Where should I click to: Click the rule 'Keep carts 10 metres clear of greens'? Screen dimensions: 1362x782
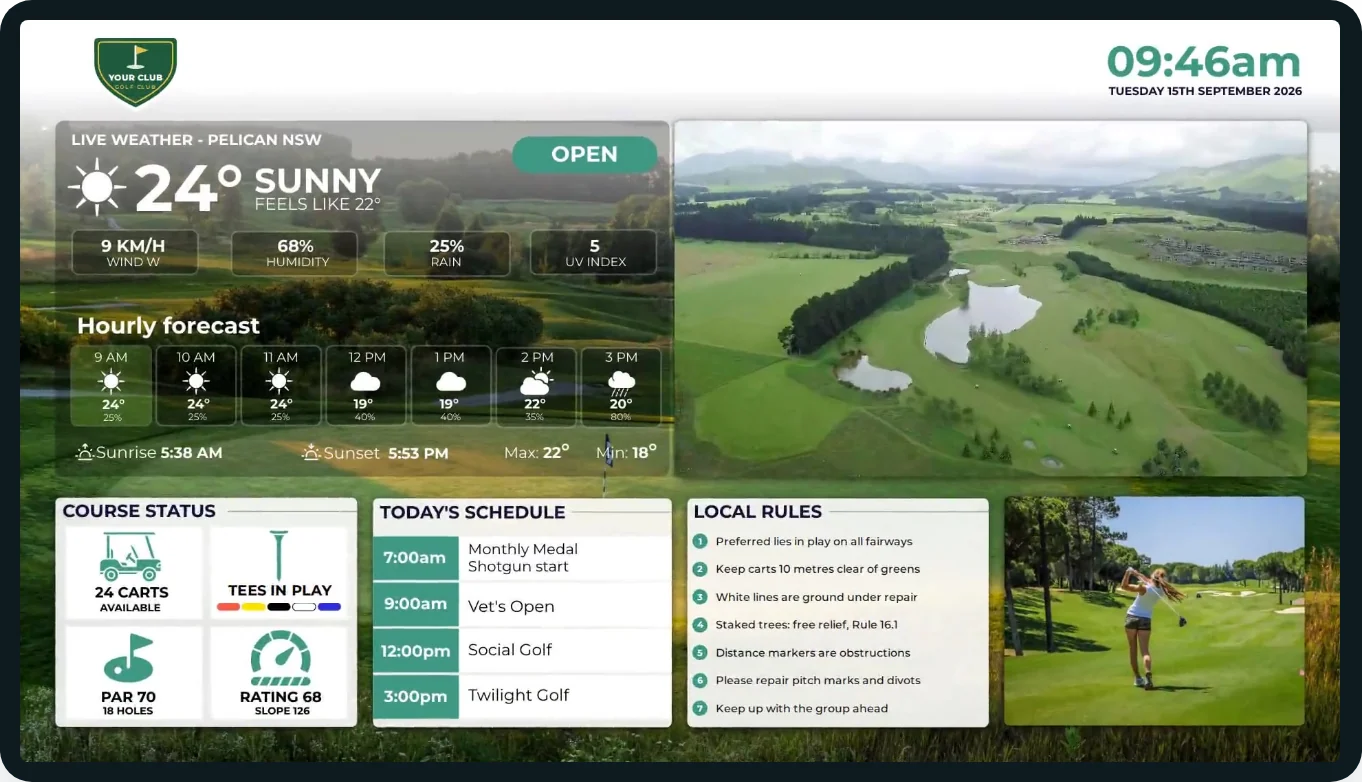click(x=817, y=570)
